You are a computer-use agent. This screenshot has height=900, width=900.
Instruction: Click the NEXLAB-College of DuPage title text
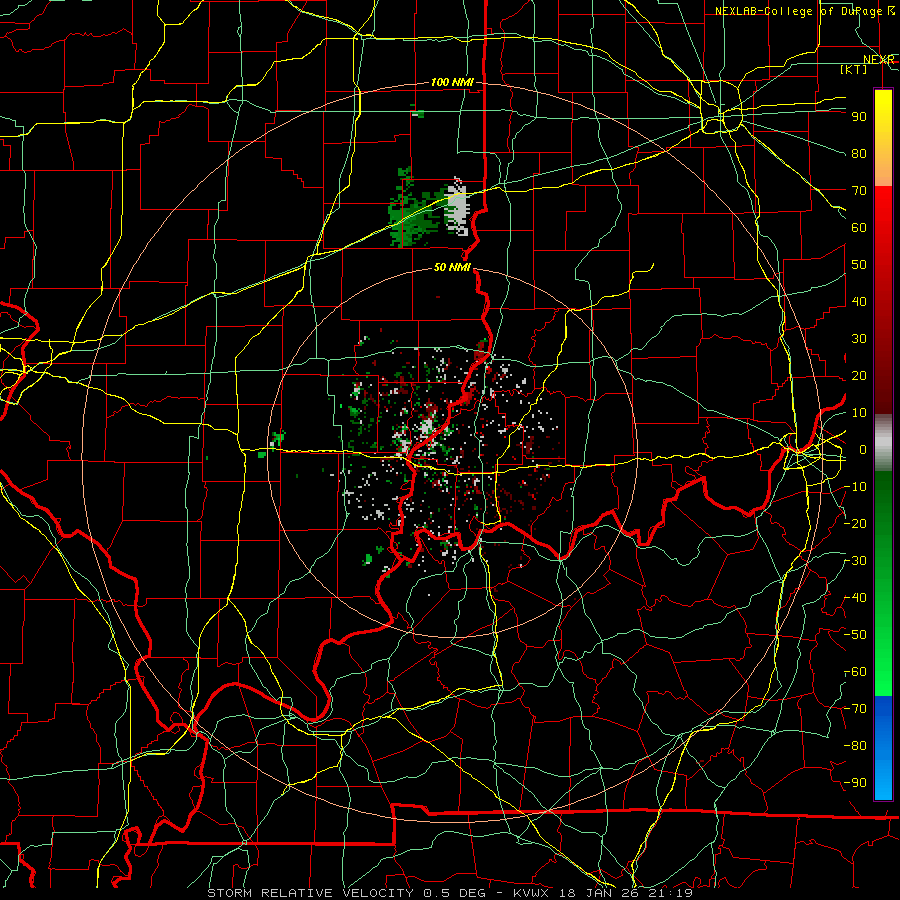tap(798, 11)
